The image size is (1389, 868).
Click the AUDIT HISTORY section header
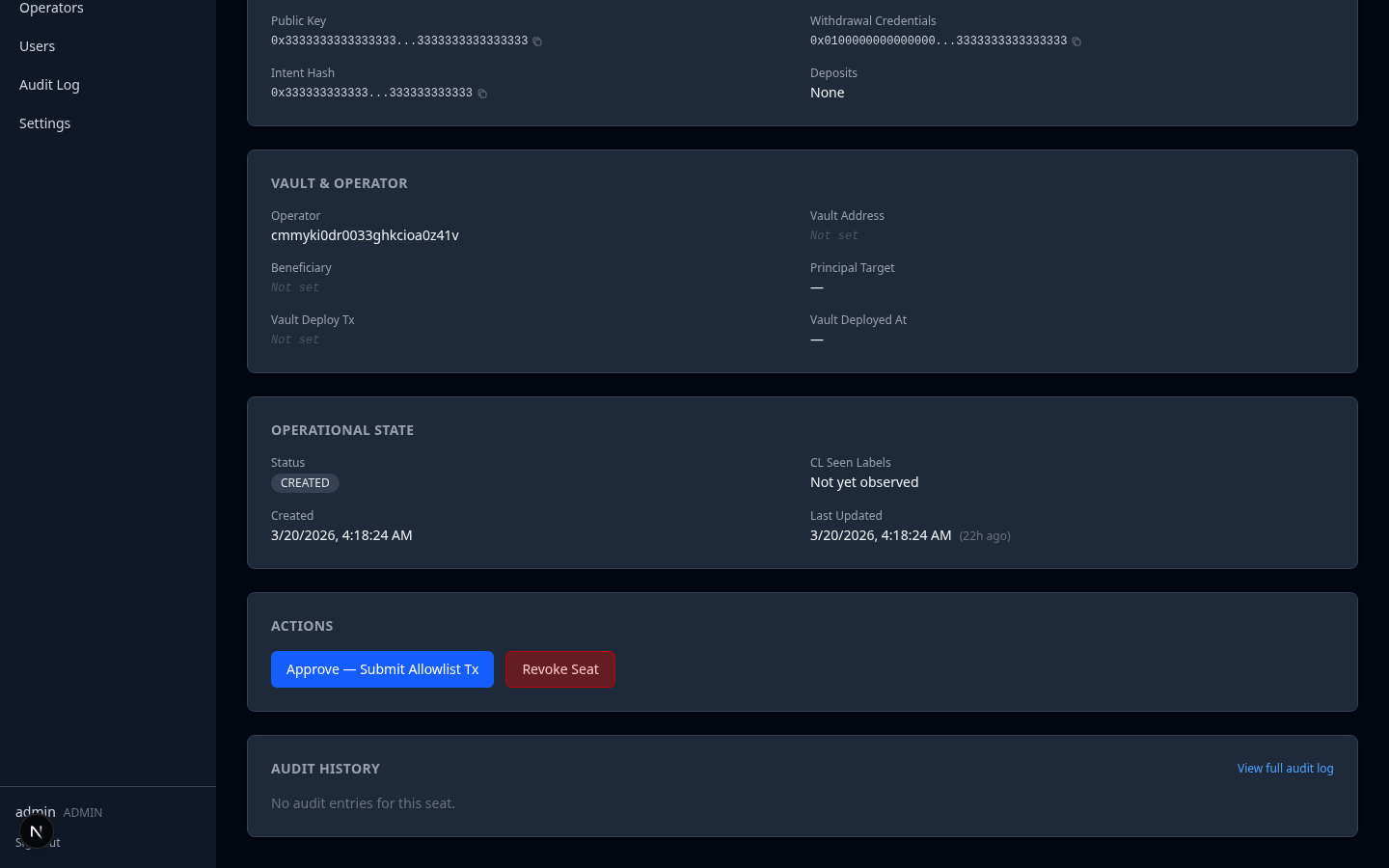pyautogui.click(x=325, y=768)
